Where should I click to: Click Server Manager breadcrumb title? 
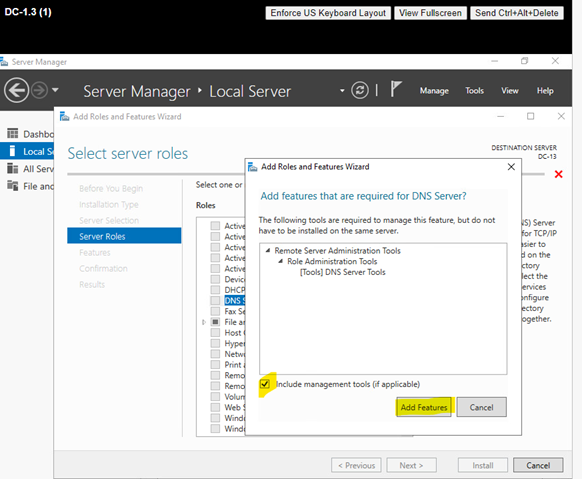point(137,91)
